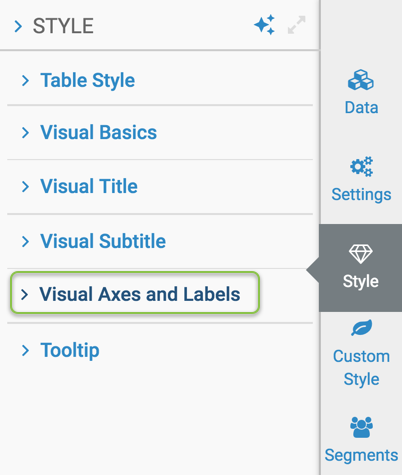Click the Segments people icon
The width and height of the screenshot is (402, 475).
click(x=361, y=427)
